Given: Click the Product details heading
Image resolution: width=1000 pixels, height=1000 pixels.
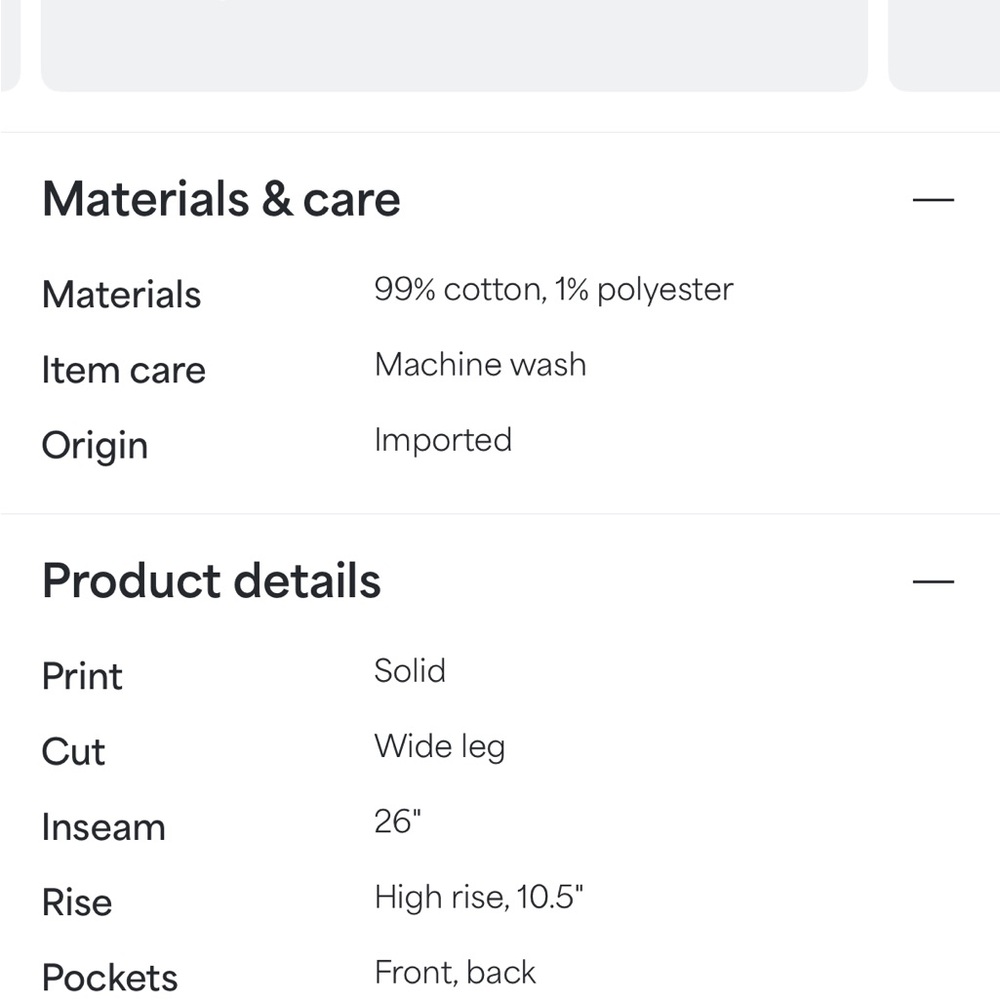Looking at the screenshot, I should (x=211, y=580).
